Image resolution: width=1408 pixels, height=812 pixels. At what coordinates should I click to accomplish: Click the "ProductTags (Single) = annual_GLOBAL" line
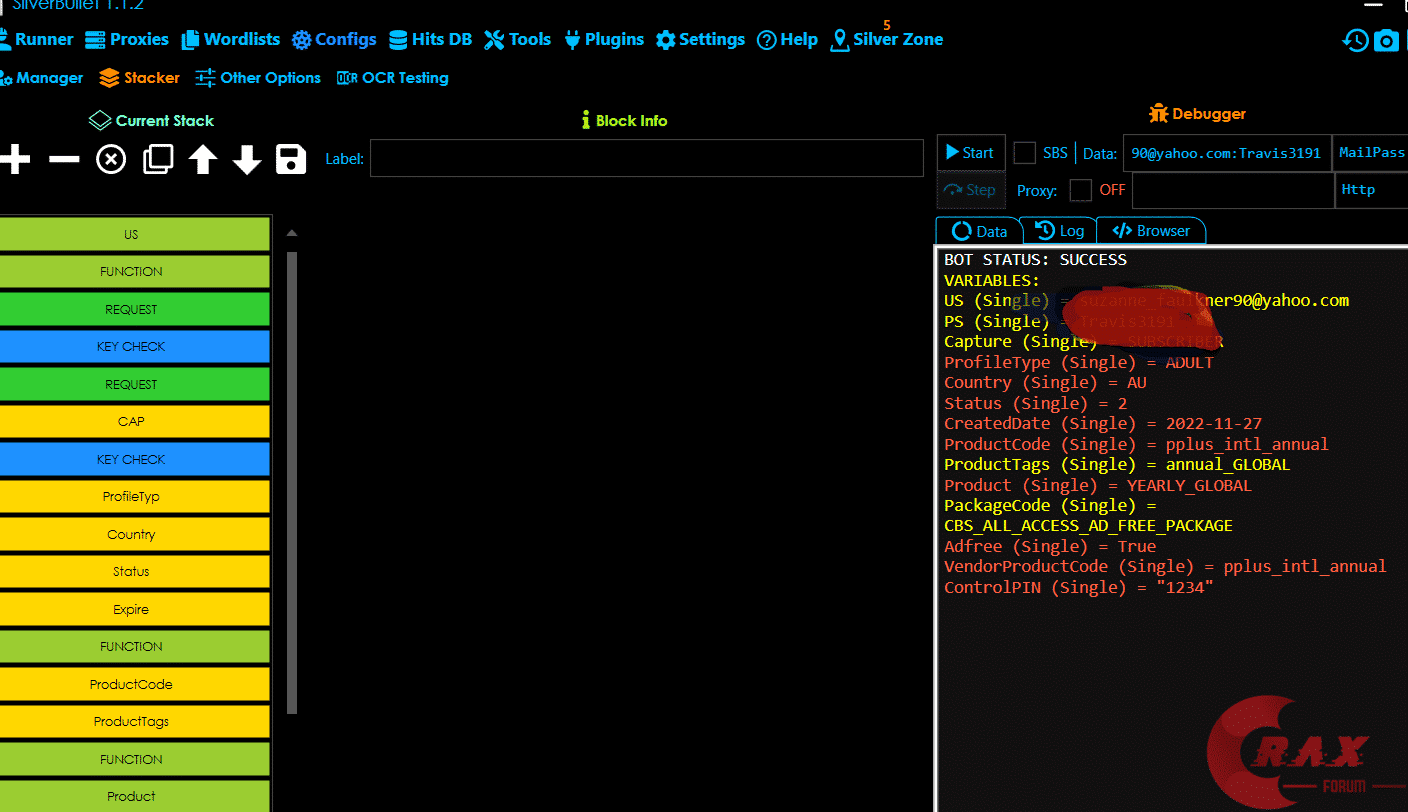1117,465
